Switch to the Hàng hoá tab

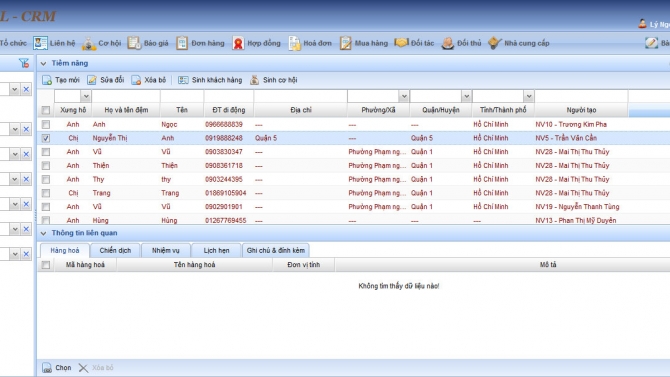pos(65,250)
